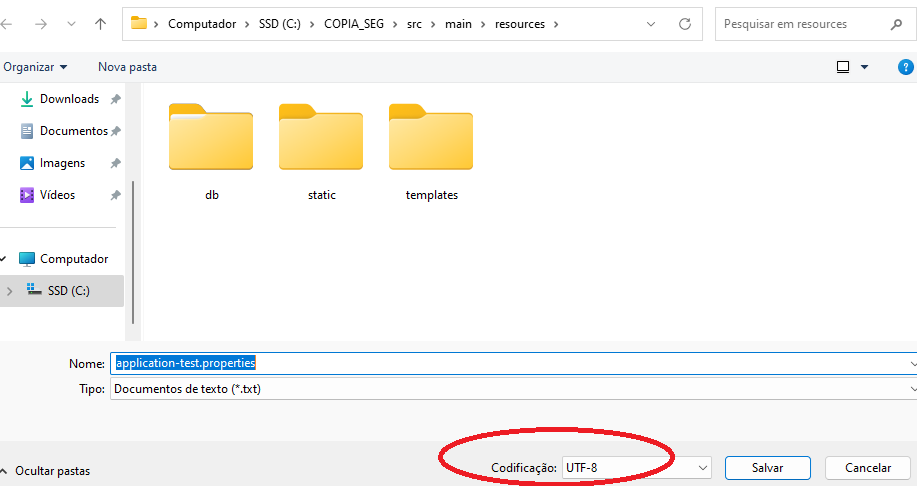
Task: Change the view layout icon
Action: (843, 67)
